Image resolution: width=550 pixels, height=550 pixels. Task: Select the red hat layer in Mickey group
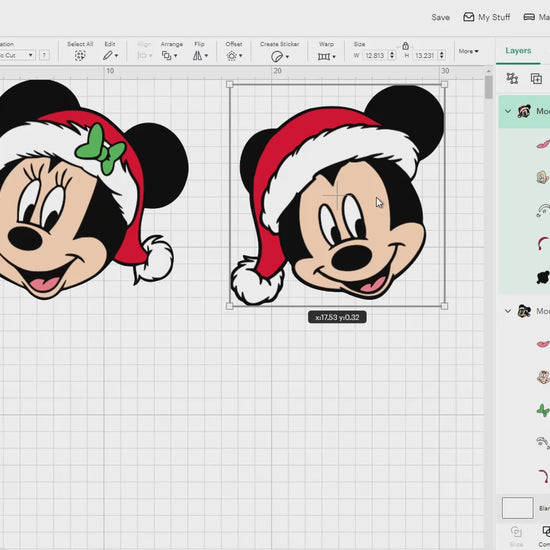click(x=543, y=243)
